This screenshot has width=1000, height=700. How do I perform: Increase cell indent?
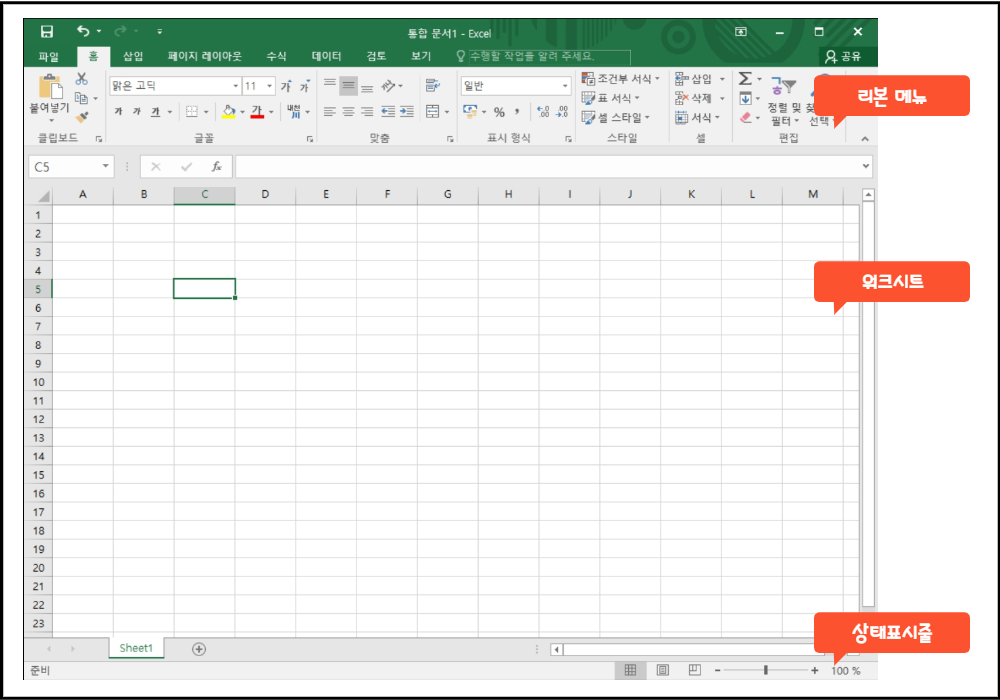tap(407, 112)
